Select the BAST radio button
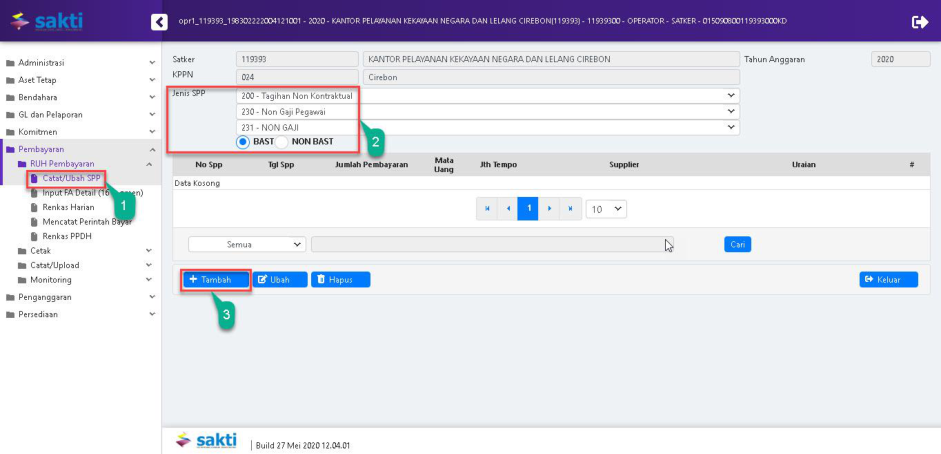Screen dimensions: 941x454 [x=243, y=142]
